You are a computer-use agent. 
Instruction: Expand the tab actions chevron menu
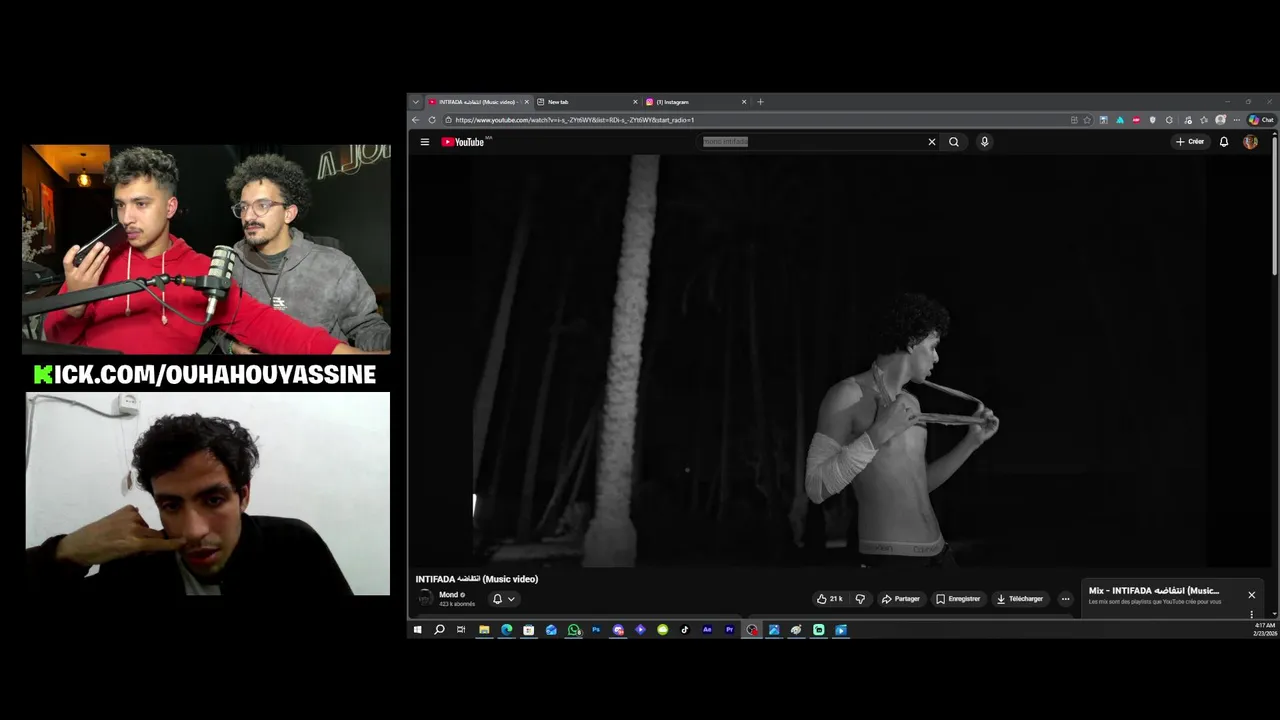(416, 102)
